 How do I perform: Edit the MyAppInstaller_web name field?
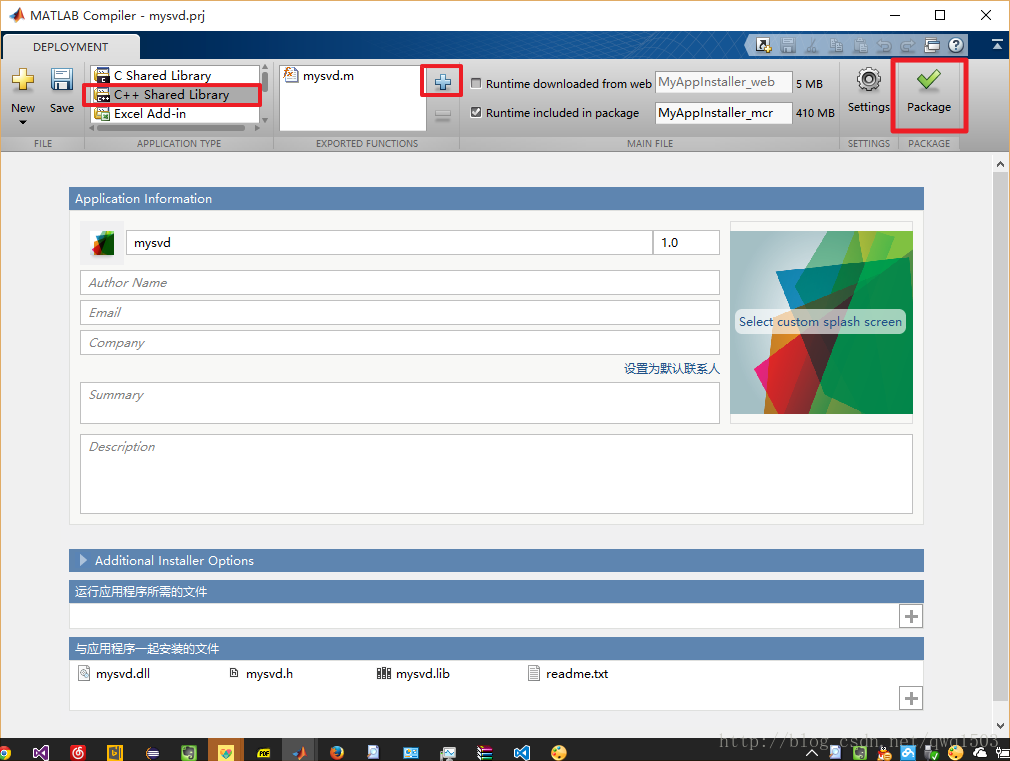(x=723, y=82)
